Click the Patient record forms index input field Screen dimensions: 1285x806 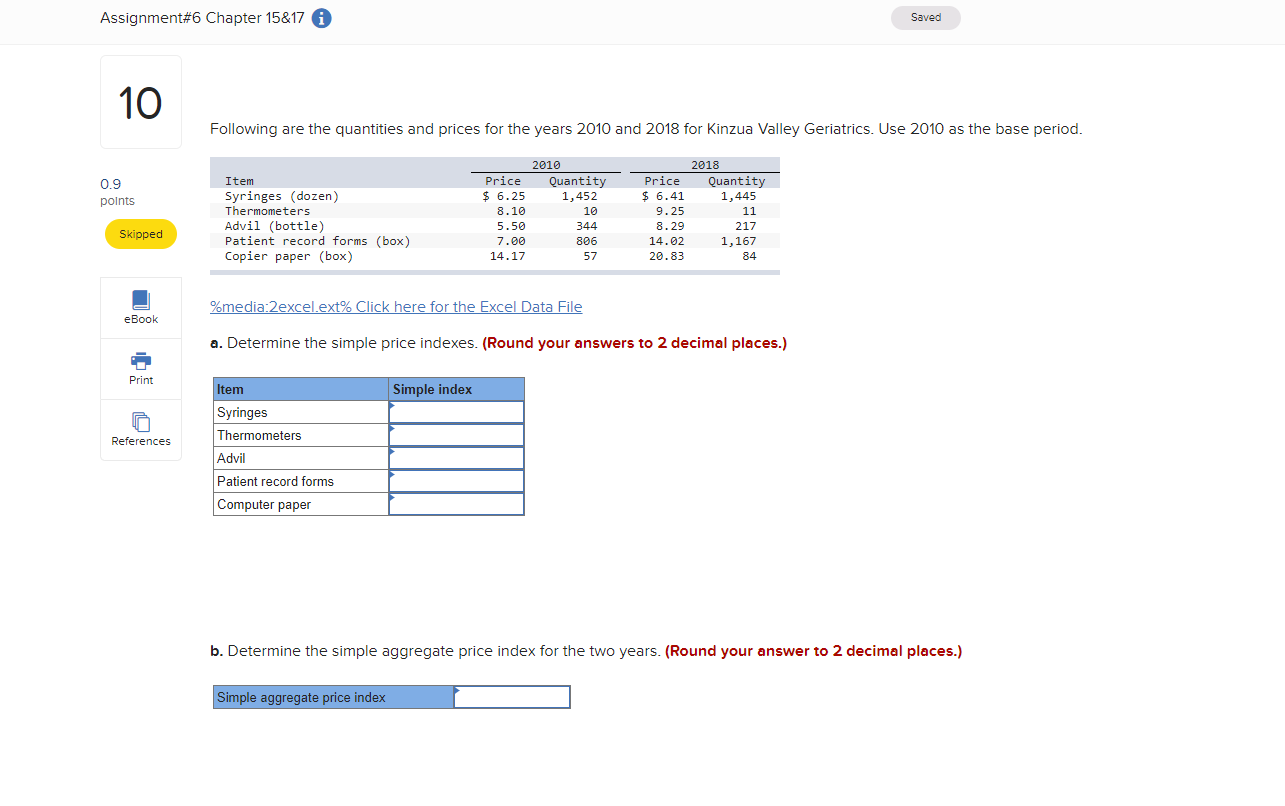[460, 480]
